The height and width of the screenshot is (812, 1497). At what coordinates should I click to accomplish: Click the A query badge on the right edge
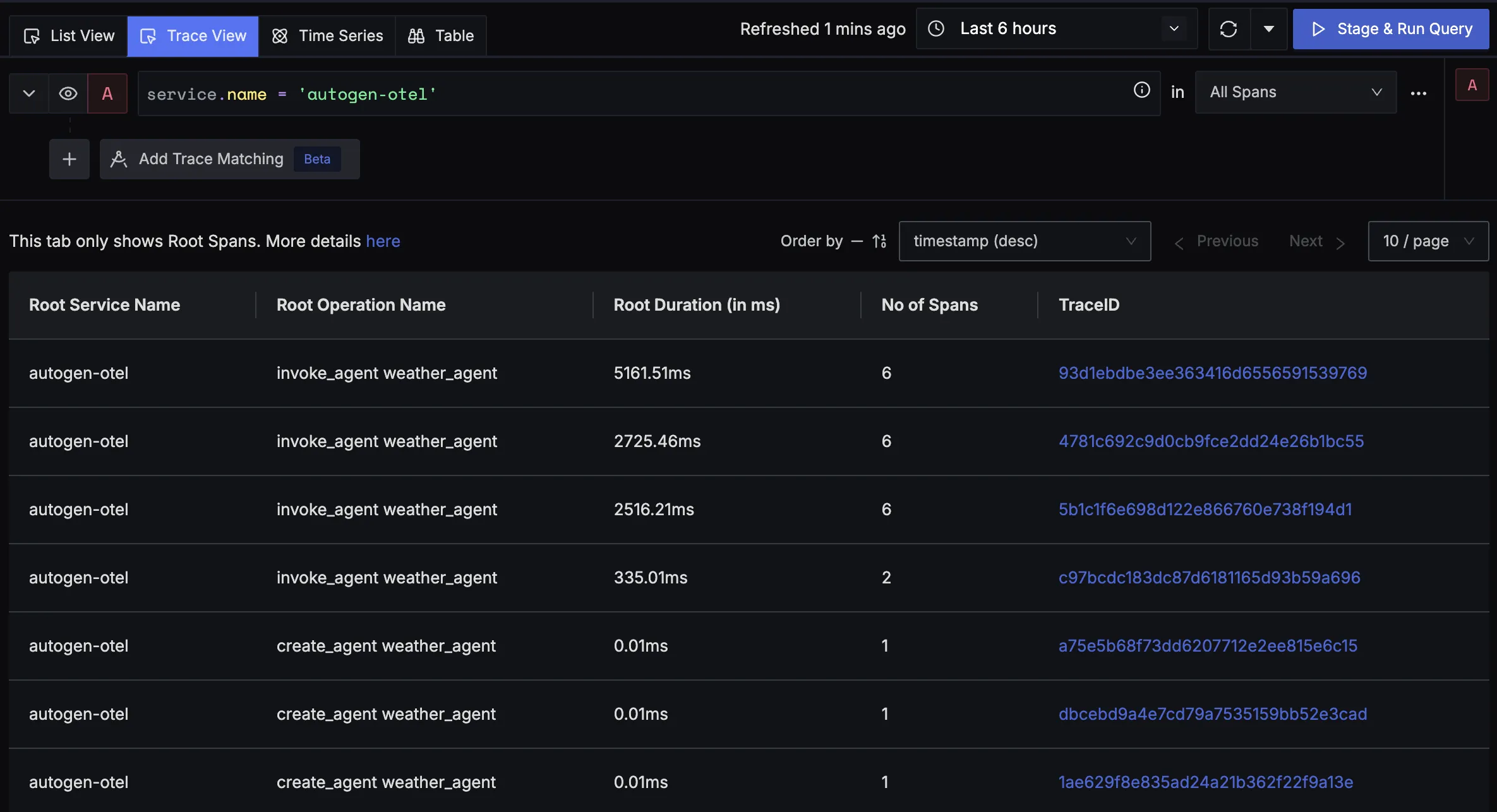click(x=1472, y=84)
